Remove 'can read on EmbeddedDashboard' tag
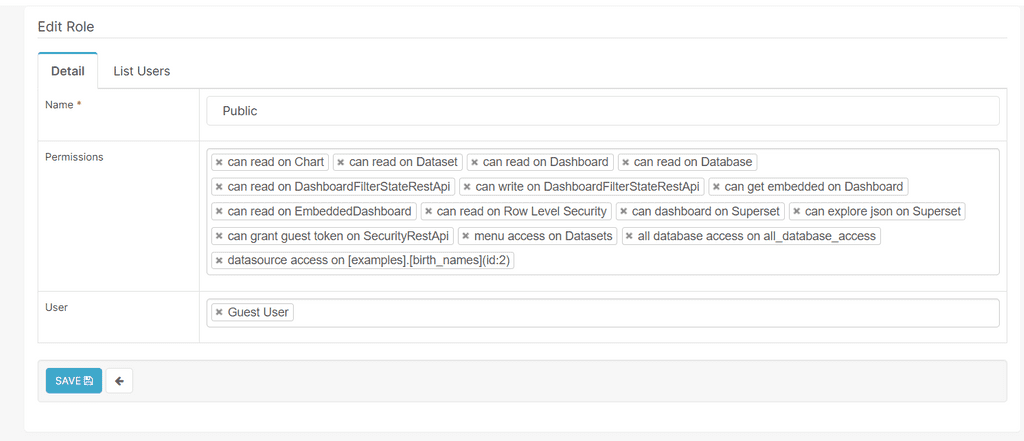The height and width of the screenshot is (441, 1024). (x=219, y=212)
